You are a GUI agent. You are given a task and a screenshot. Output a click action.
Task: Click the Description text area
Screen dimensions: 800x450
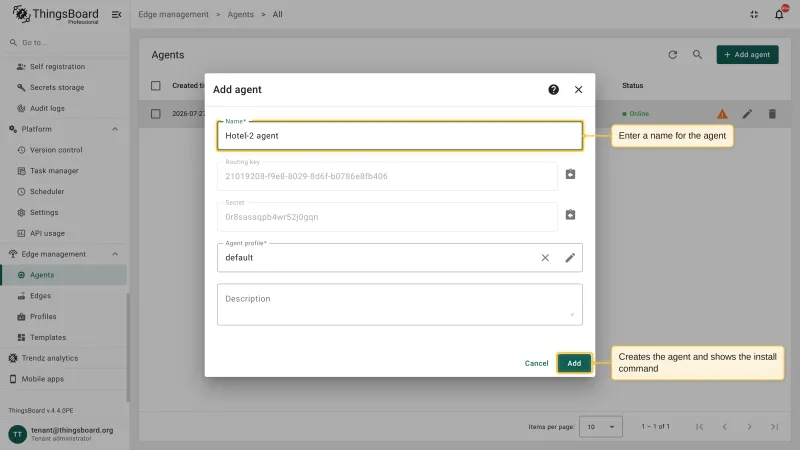(399, 305)
